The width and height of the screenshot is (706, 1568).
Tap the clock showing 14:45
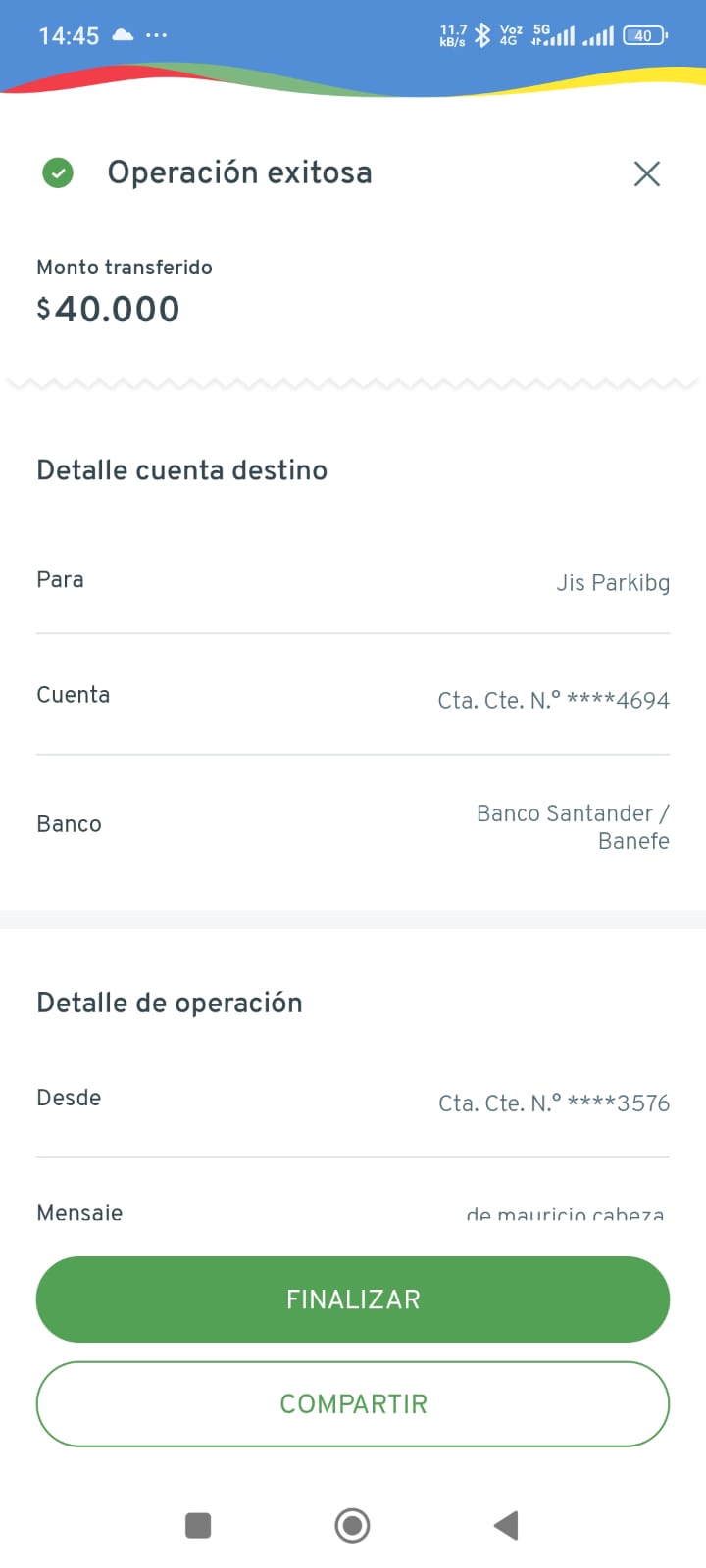point(69,36)
